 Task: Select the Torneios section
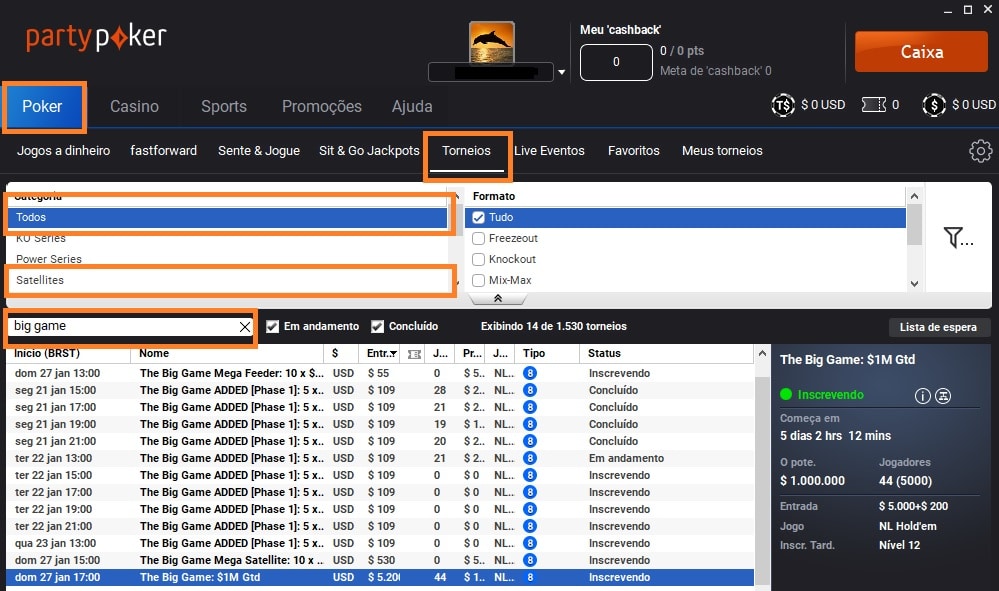click(x=466, y=151)
